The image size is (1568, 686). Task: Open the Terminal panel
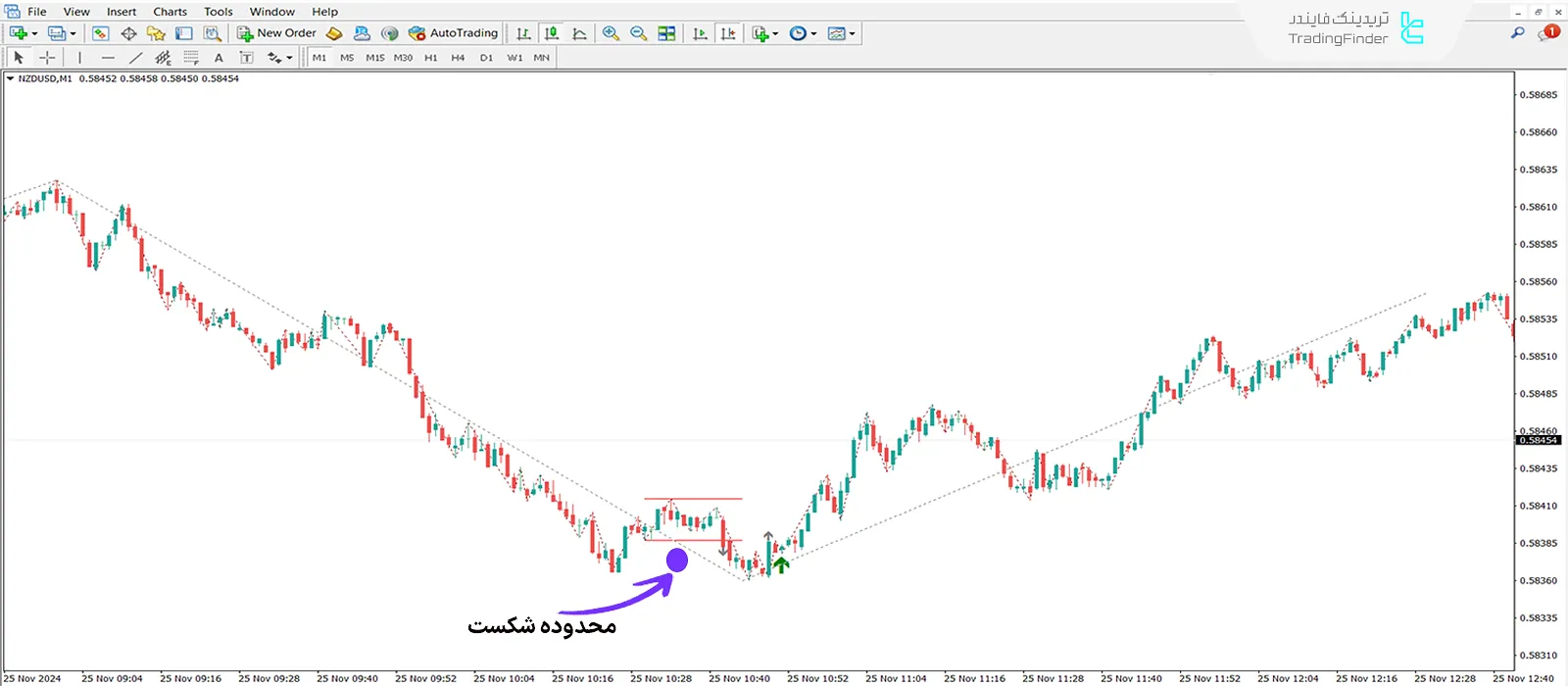click(183, 33)
